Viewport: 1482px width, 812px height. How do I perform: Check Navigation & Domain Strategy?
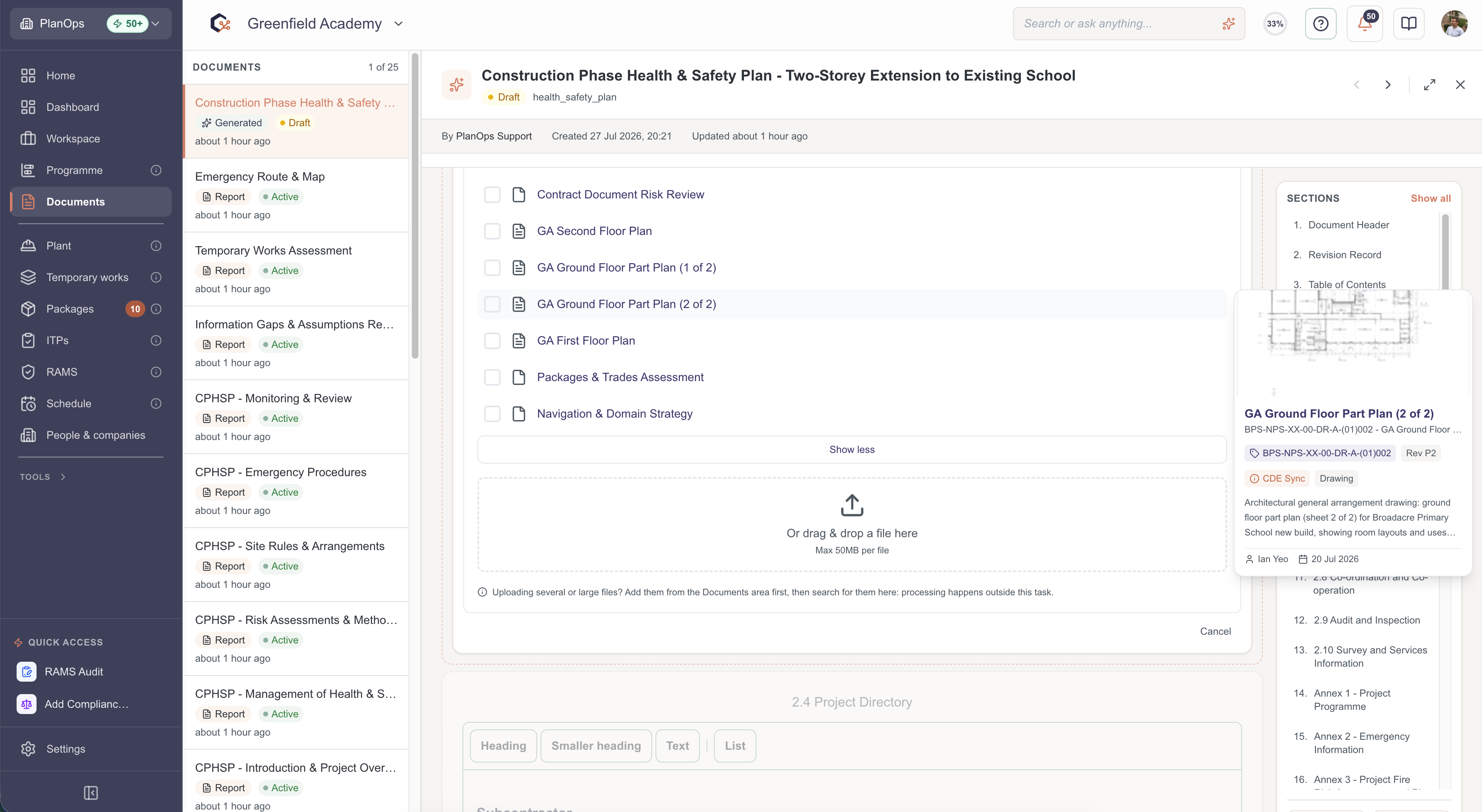(492, 414)
